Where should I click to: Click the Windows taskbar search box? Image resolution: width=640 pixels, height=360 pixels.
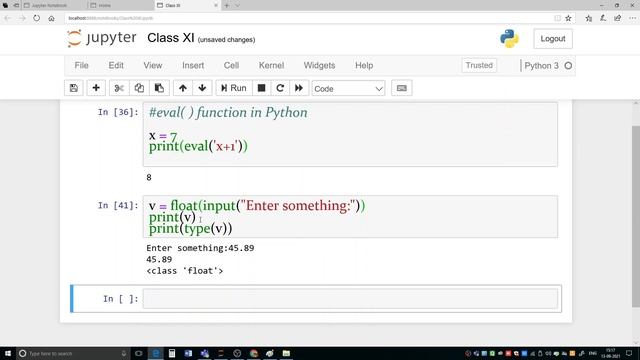(73, 353)
